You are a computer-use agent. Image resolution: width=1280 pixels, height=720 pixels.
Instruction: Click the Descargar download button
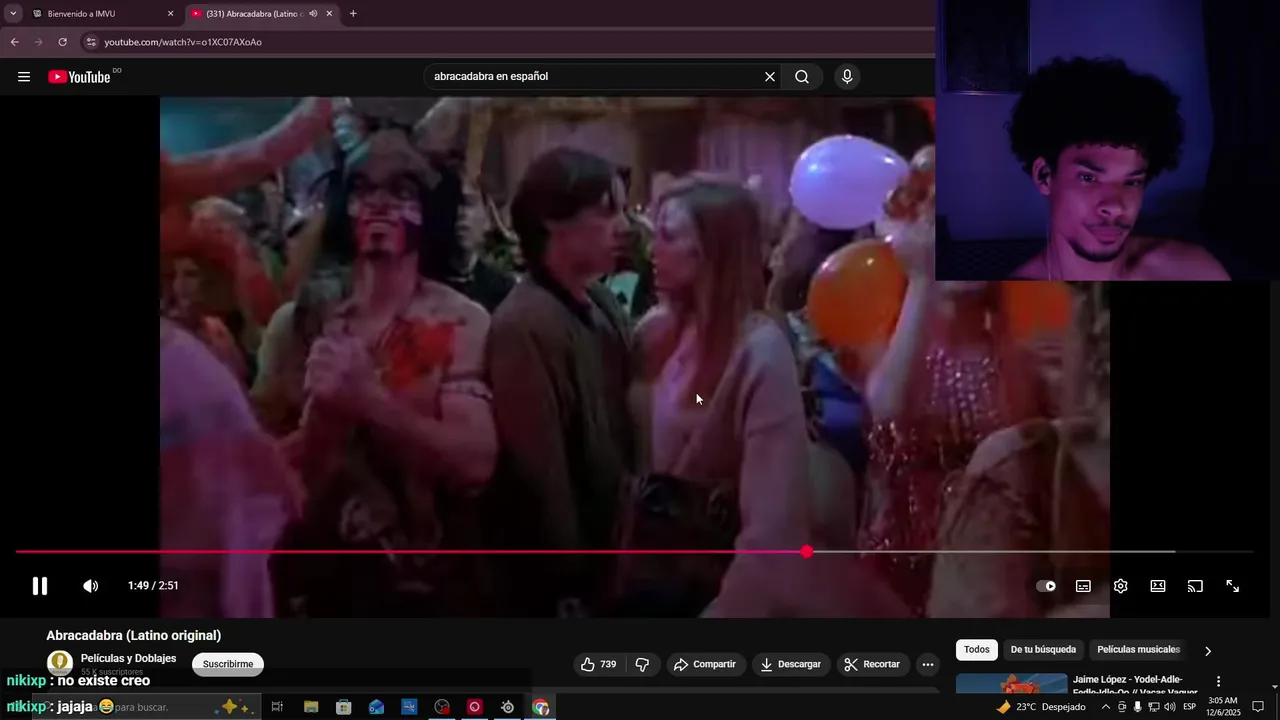(790, 664)
